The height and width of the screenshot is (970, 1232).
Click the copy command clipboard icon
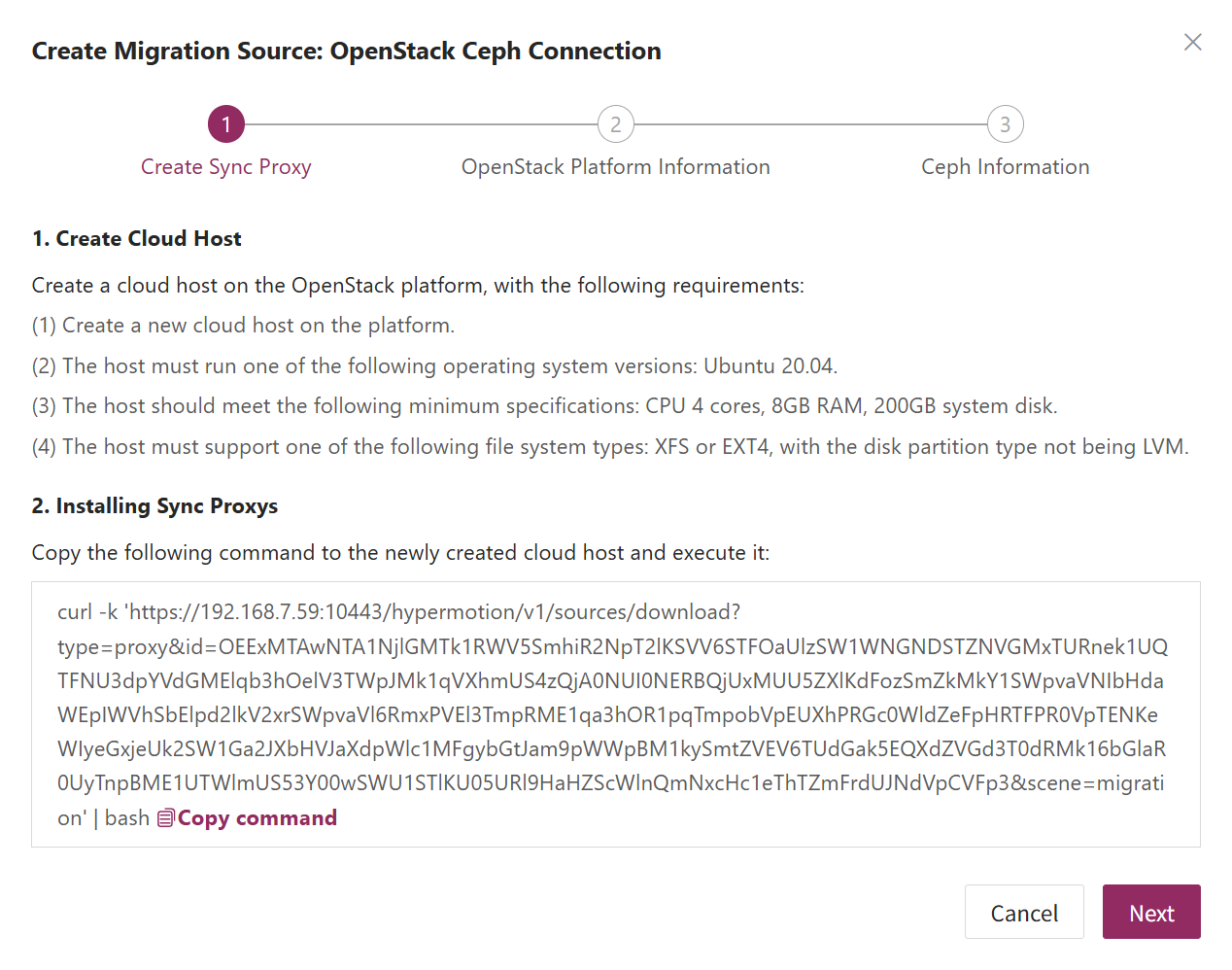(166, 818)
